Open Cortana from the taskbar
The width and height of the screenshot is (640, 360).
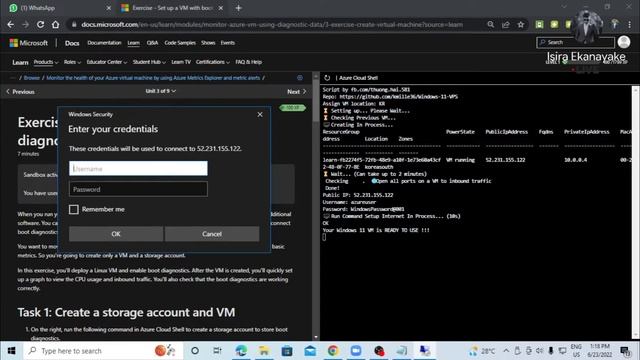coord(195,351)
